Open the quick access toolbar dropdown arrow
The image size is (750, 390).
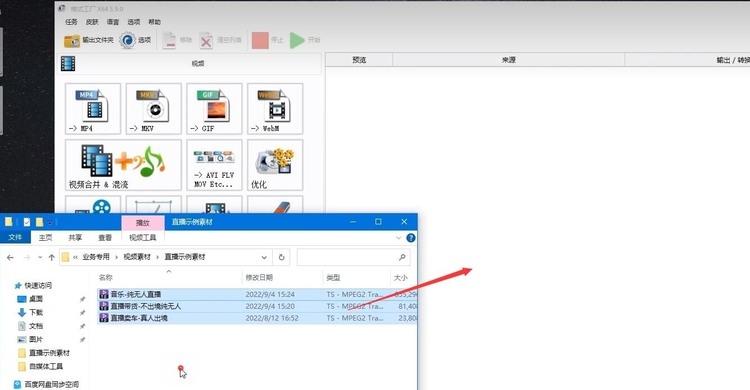click(x=50, y=223)
